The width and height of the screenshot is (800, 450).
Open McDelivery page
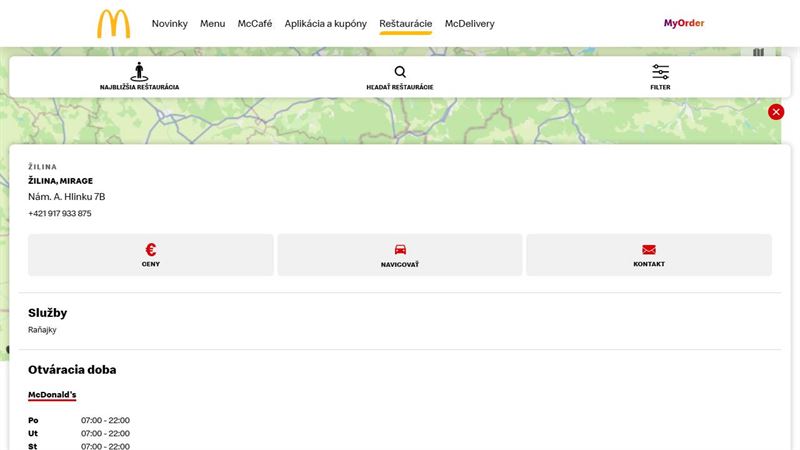tap(469, 23)
